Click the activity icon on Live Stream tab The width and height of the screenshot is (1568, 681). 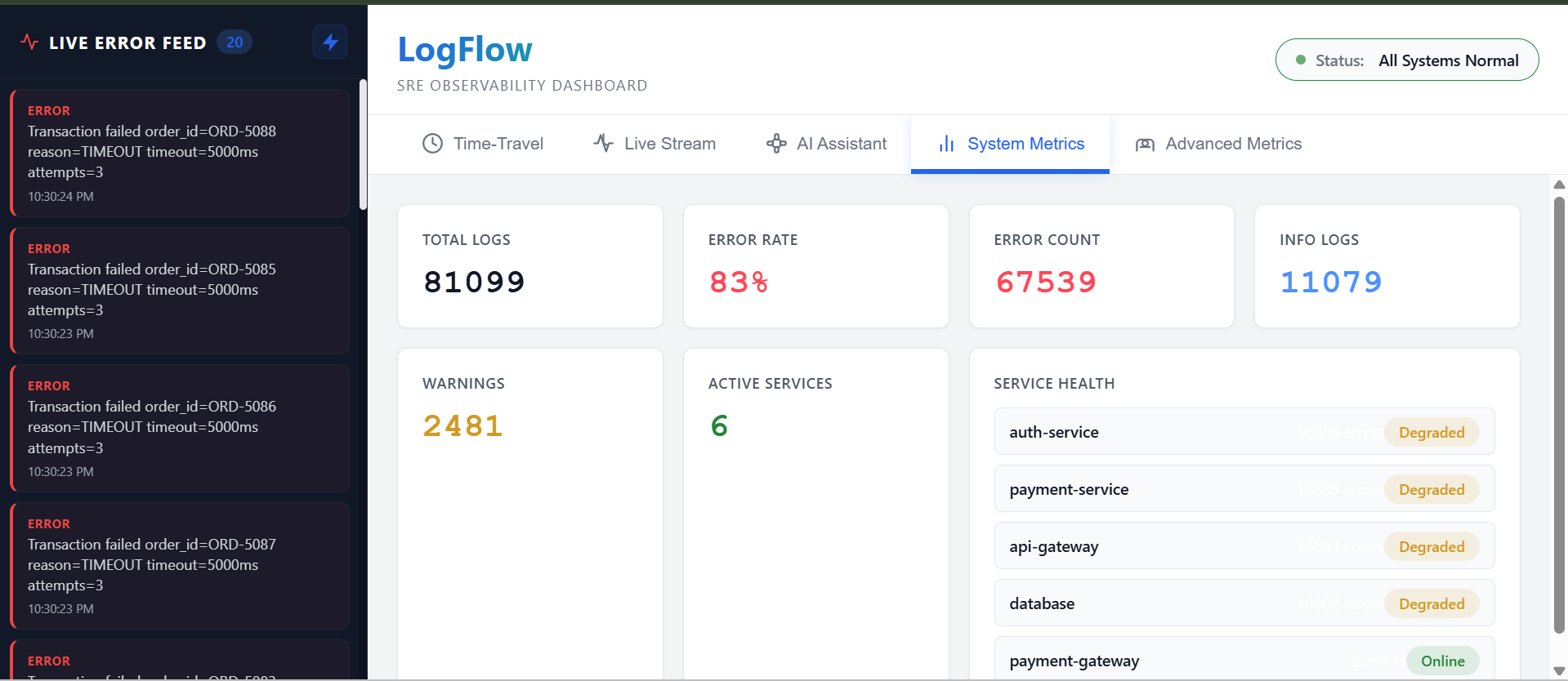[603, 144]
